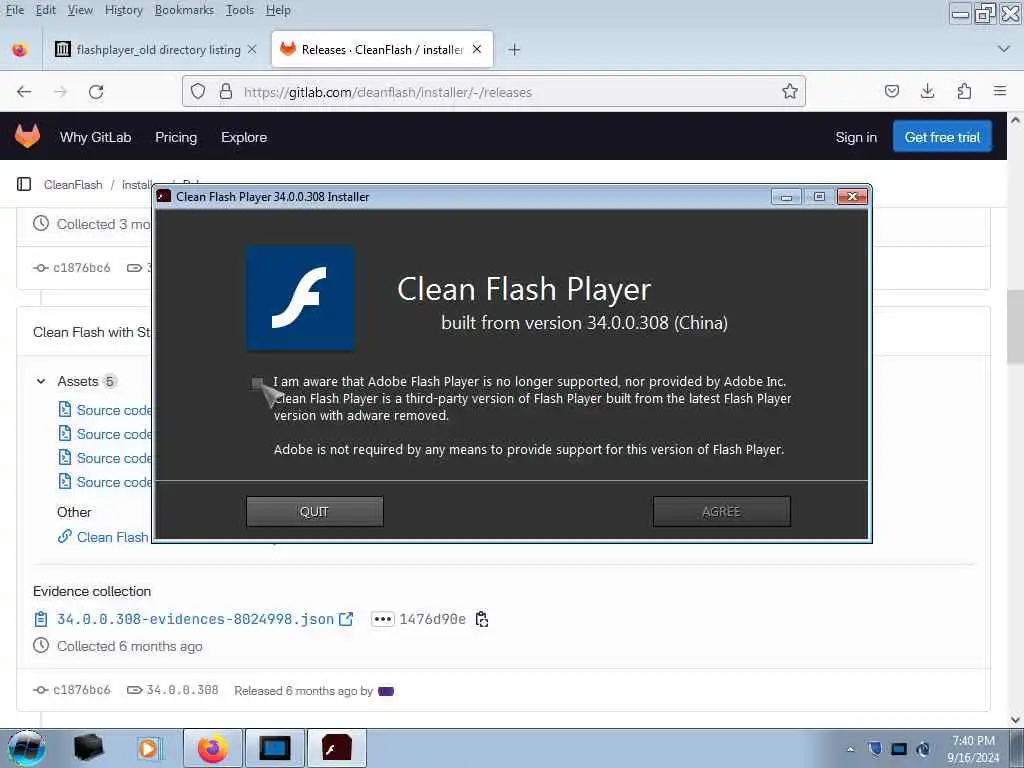This screenshot has height=768, width=1024.
Task: Open the Pricing link
Action: [176, 137]
